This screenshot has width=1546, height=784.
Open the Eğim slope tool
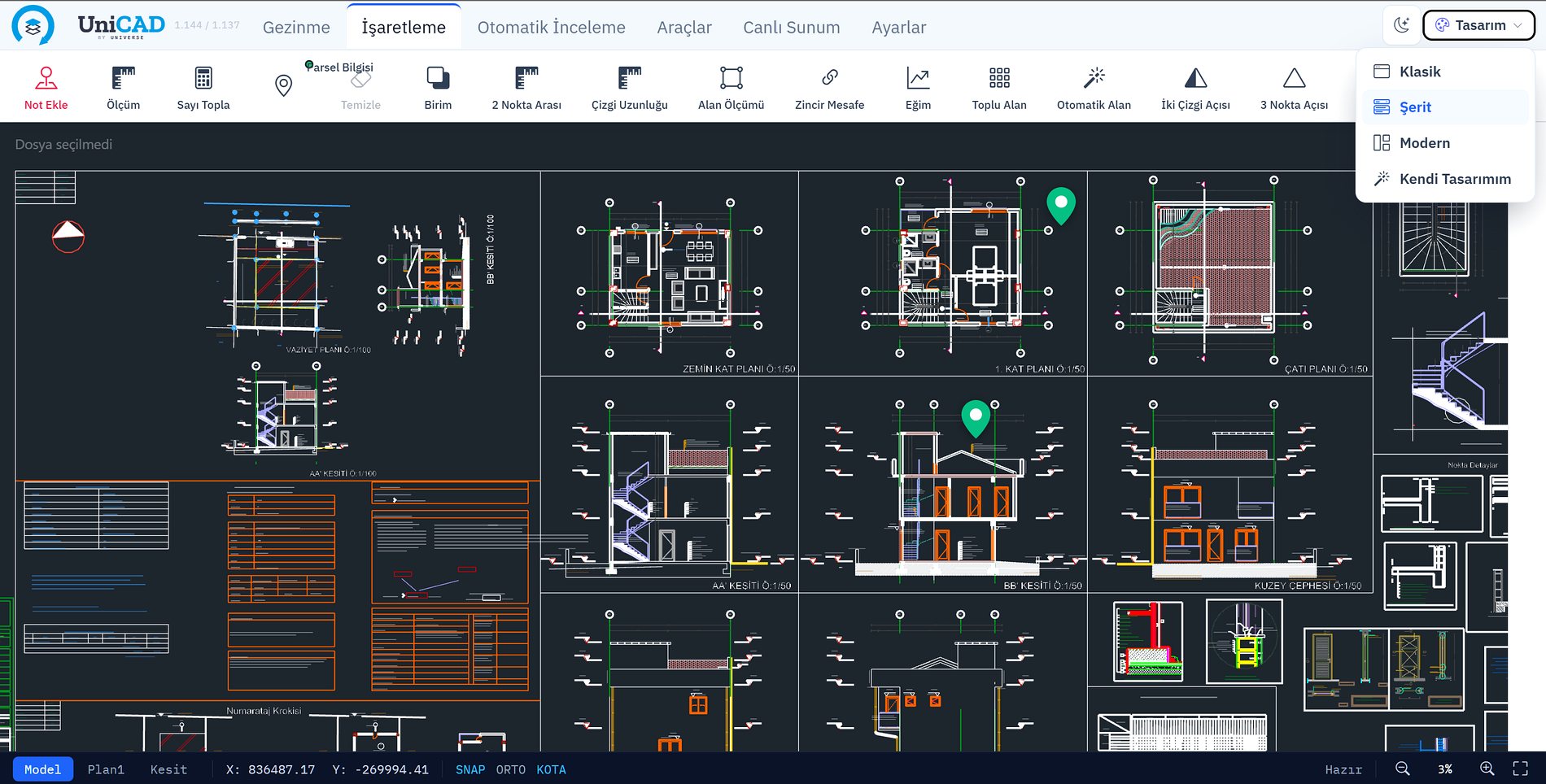pyautogui.click(x=918, y=88)
